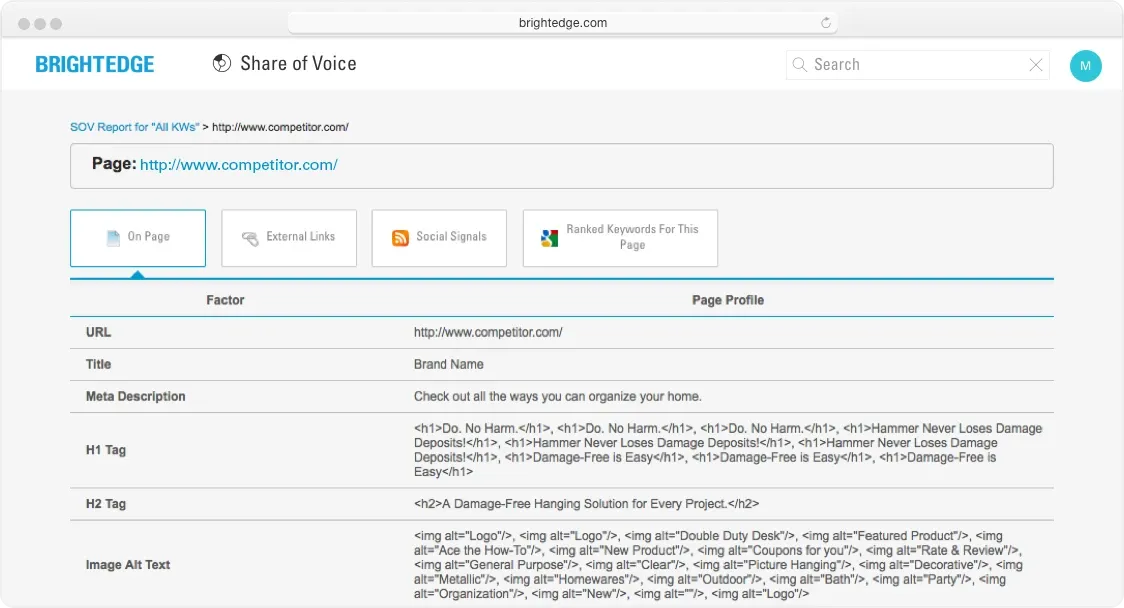The image size is (1124, 608).
Task: Click the On Page document icon
Action: 113,238
